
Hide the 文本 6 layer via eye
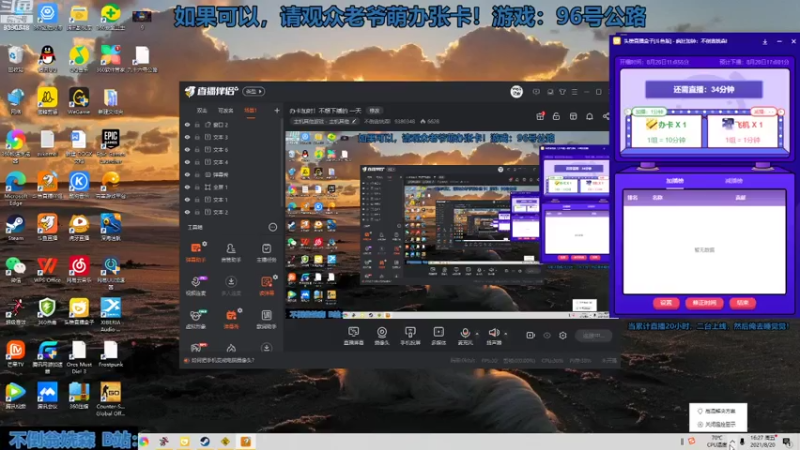(x=187, y=149)
